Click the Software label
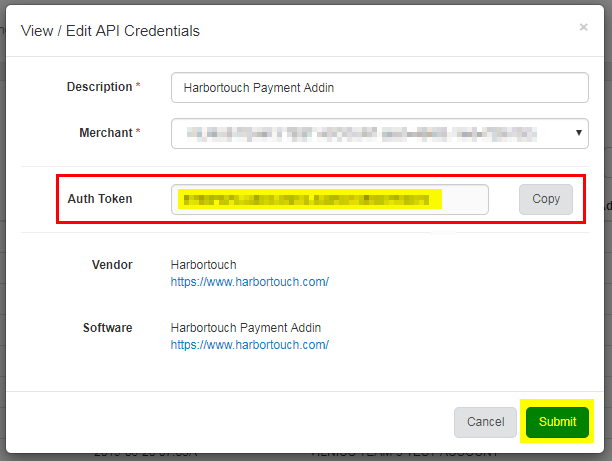The height and width of the screenshot is (461, 612). pyautogui.click(x=107, y=328)
